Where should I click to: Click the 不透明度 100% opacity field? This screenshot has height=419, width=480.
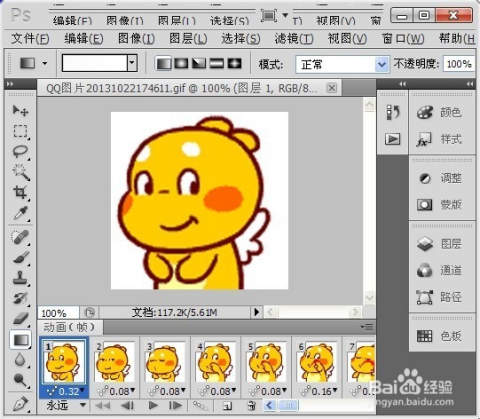coord(459,64)
